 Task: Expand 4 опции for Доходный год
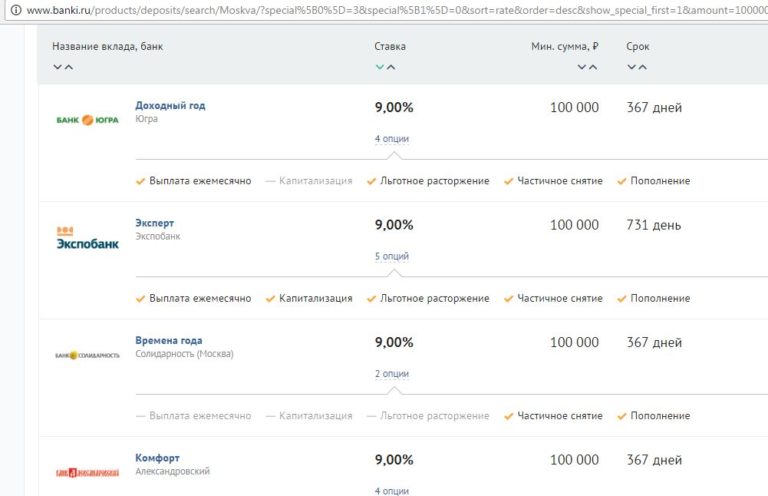click(x=391, y=139)
